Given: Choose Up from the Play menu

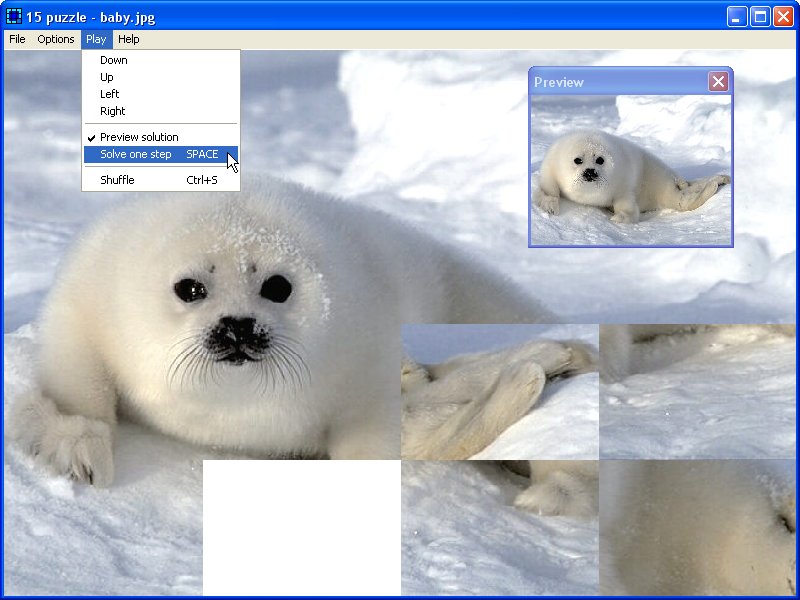Looking at the screenshot, I should tap(107, 77).
